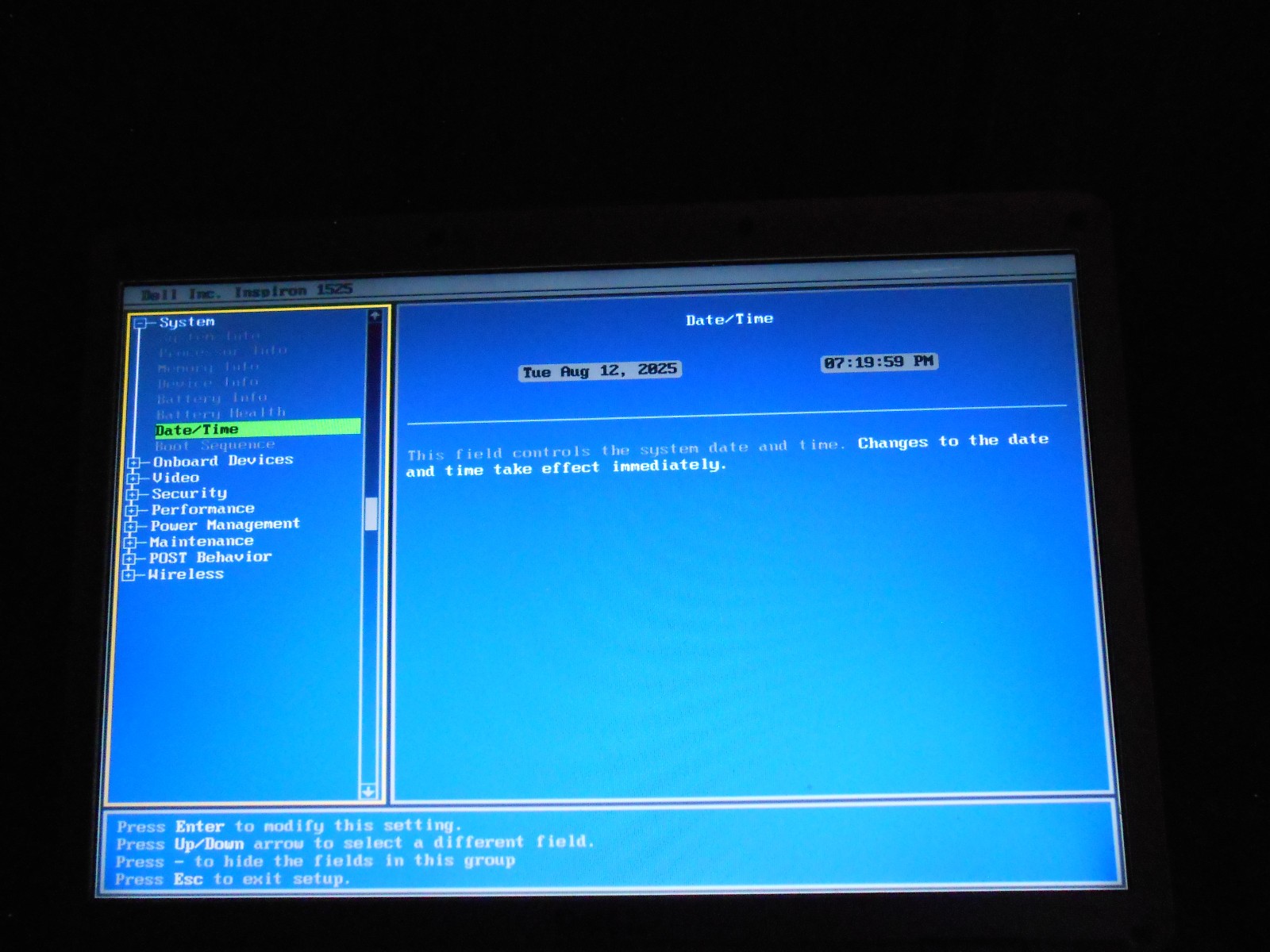Open the Battery Info entry

pos(211,397)
